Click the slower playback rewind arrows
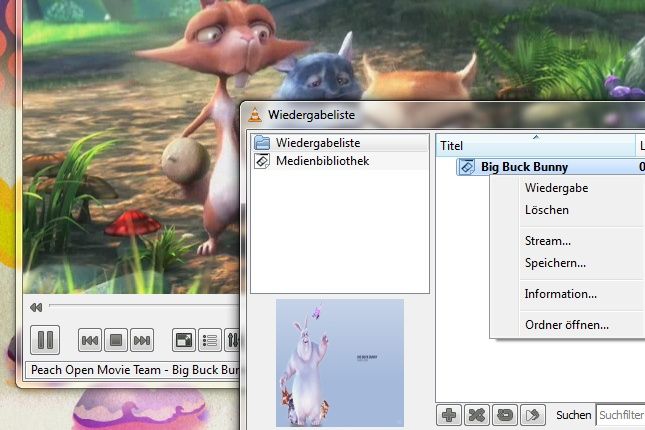This screenshot has height=430, width=645. (36, 307)
